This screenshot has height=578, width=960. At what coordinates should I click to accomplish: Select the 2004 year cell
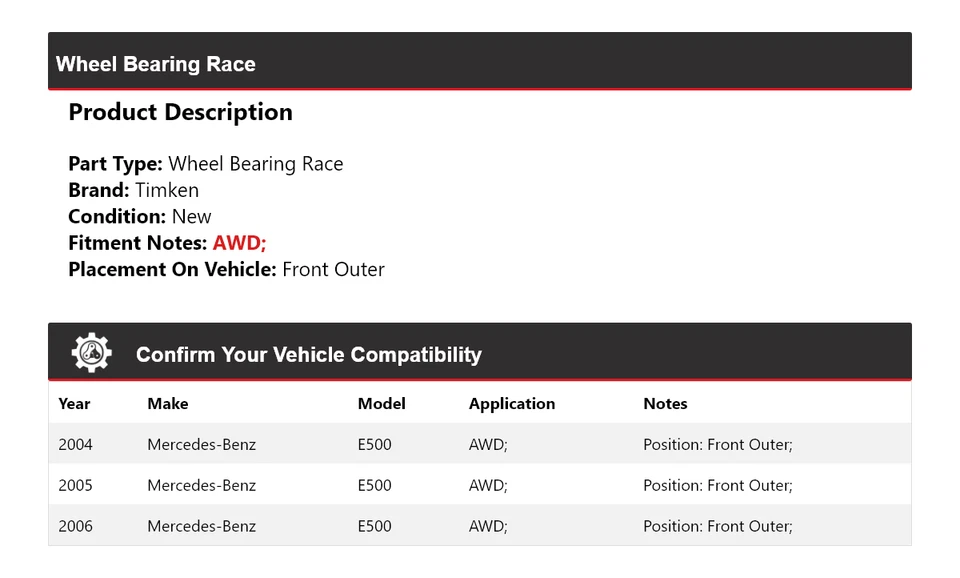[x=75, y=445]
